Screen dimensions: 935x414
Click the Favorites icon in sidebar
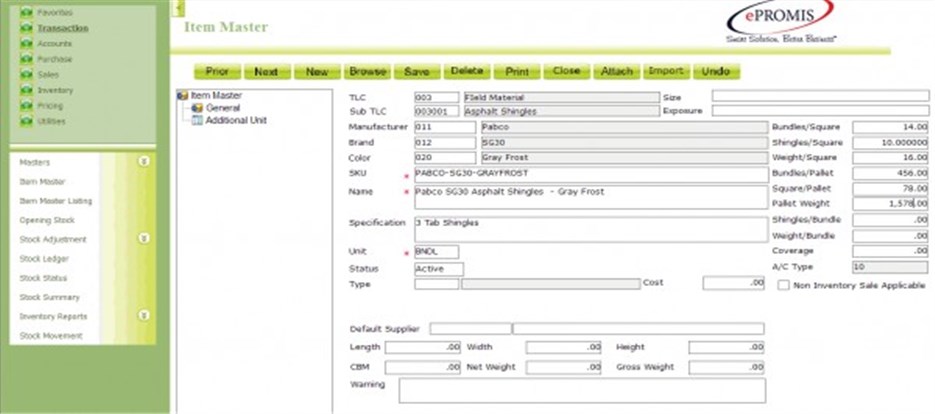pos(27,13)
